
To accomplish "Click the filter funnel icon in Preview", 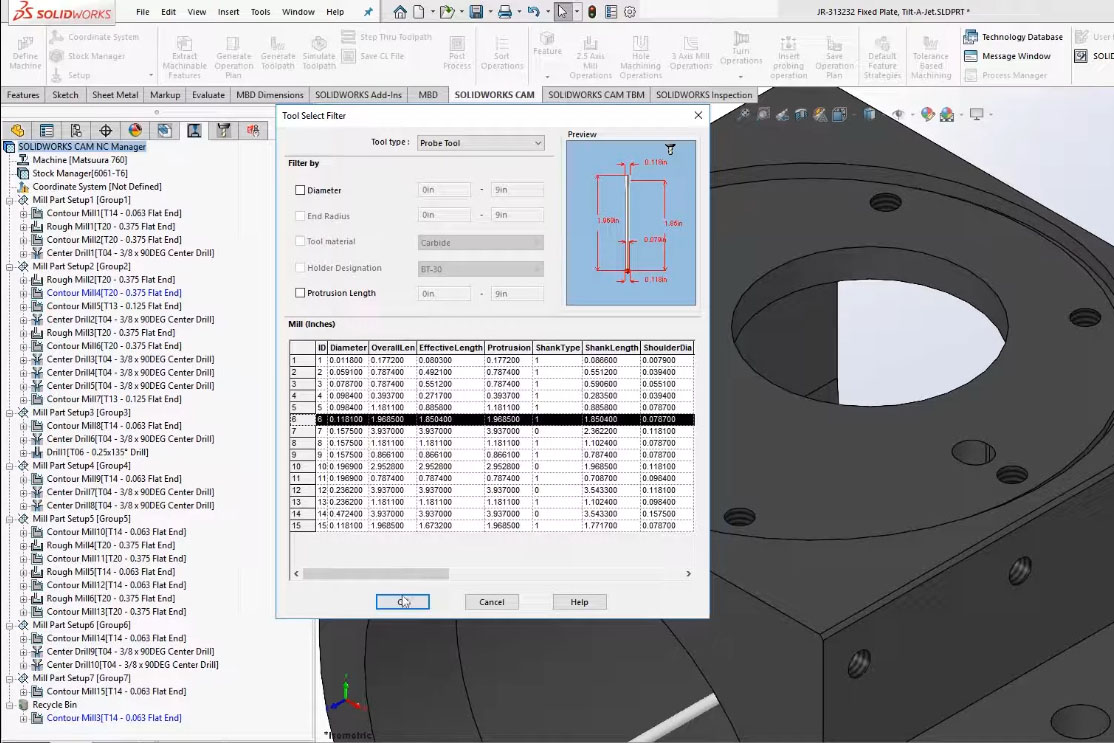I will click(670, 149).
